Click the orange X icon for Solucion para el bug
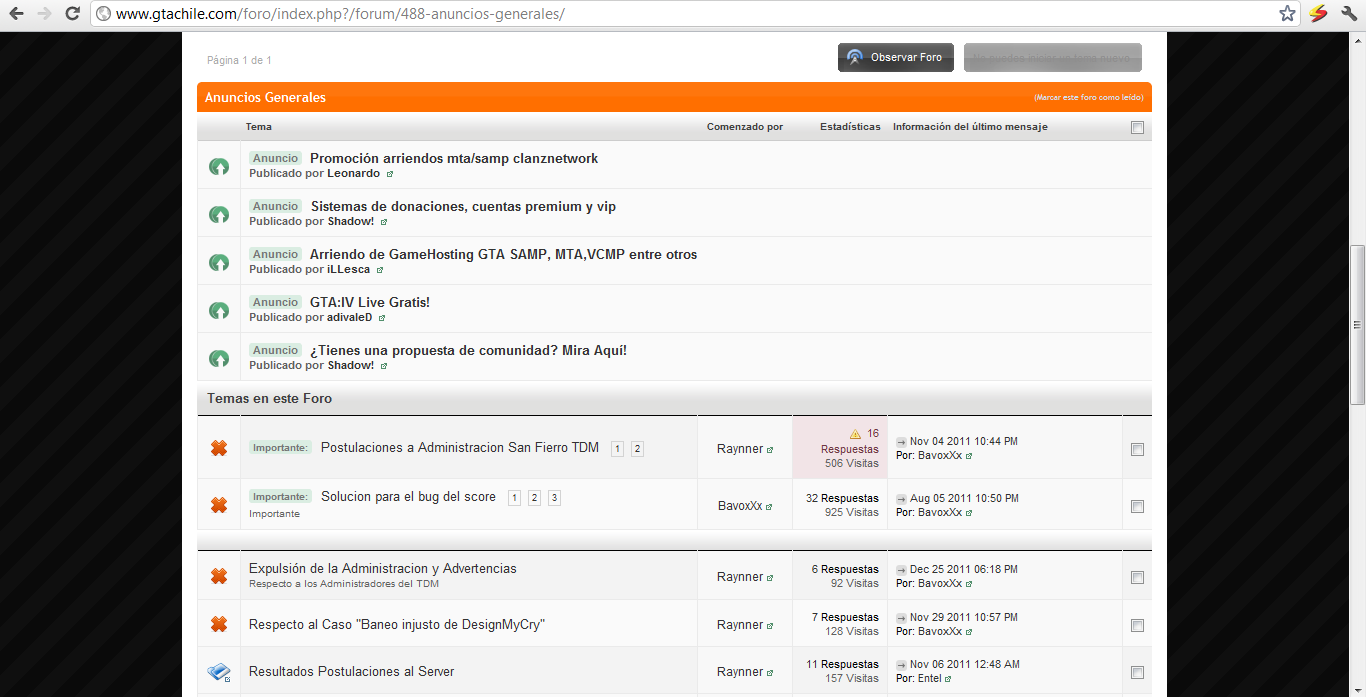This screenshot has width=1366, height=697. (x=219, y=505)
